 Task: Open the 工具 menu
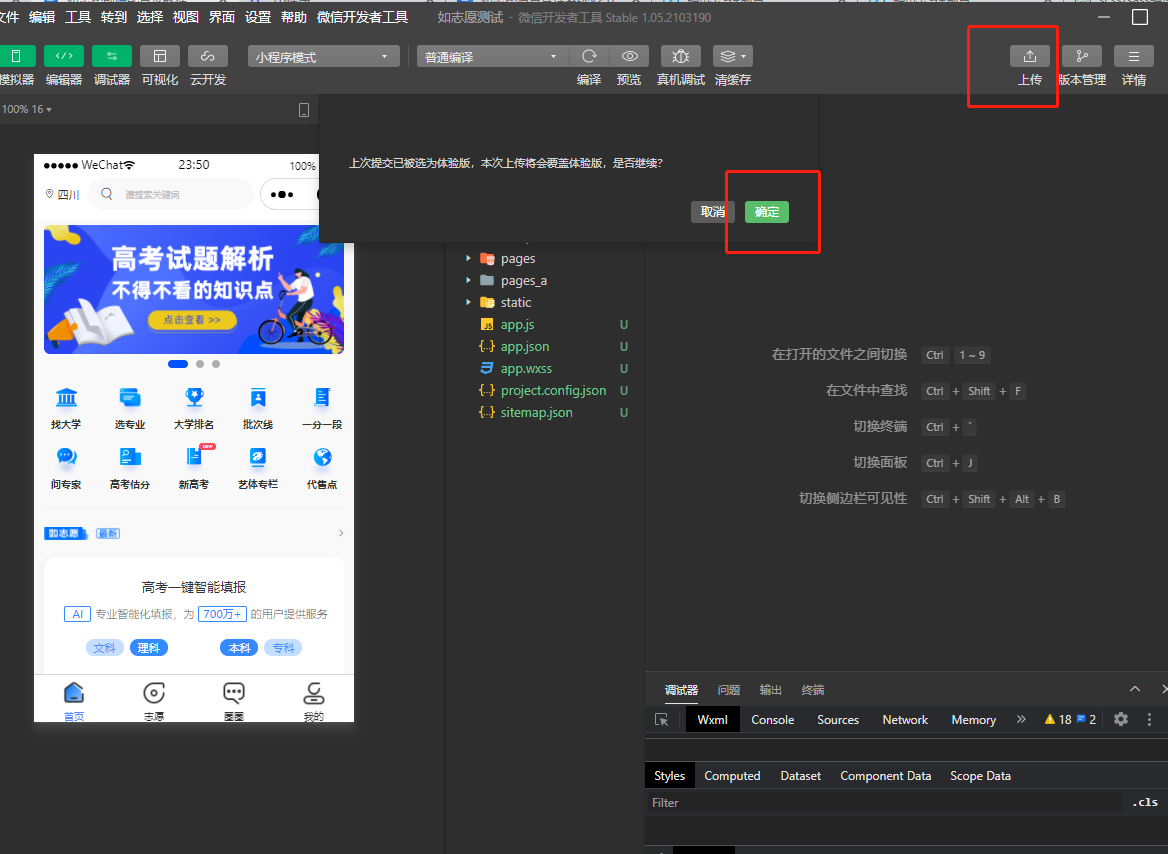pos(77,17)
